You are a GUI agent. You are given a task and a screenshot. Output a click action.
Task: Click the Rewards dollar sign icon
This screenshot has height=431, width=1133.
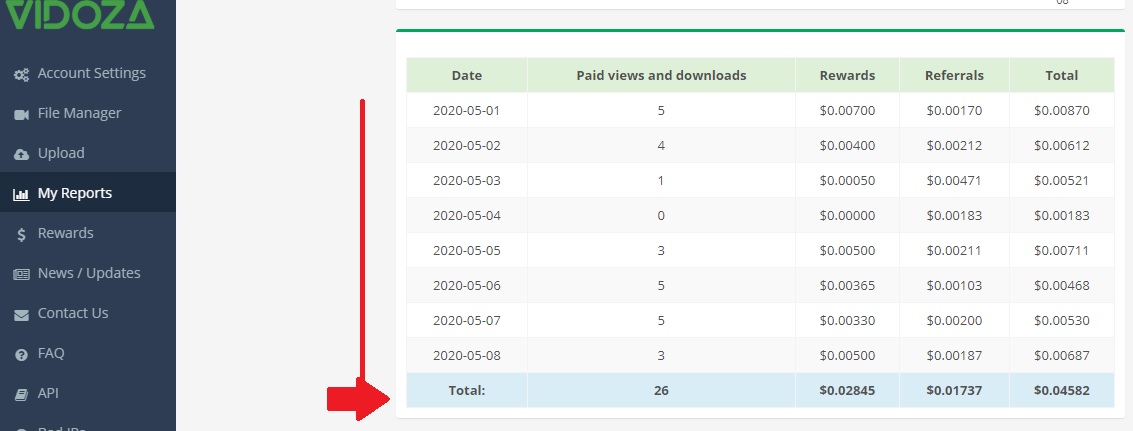[x=21, y=234]
